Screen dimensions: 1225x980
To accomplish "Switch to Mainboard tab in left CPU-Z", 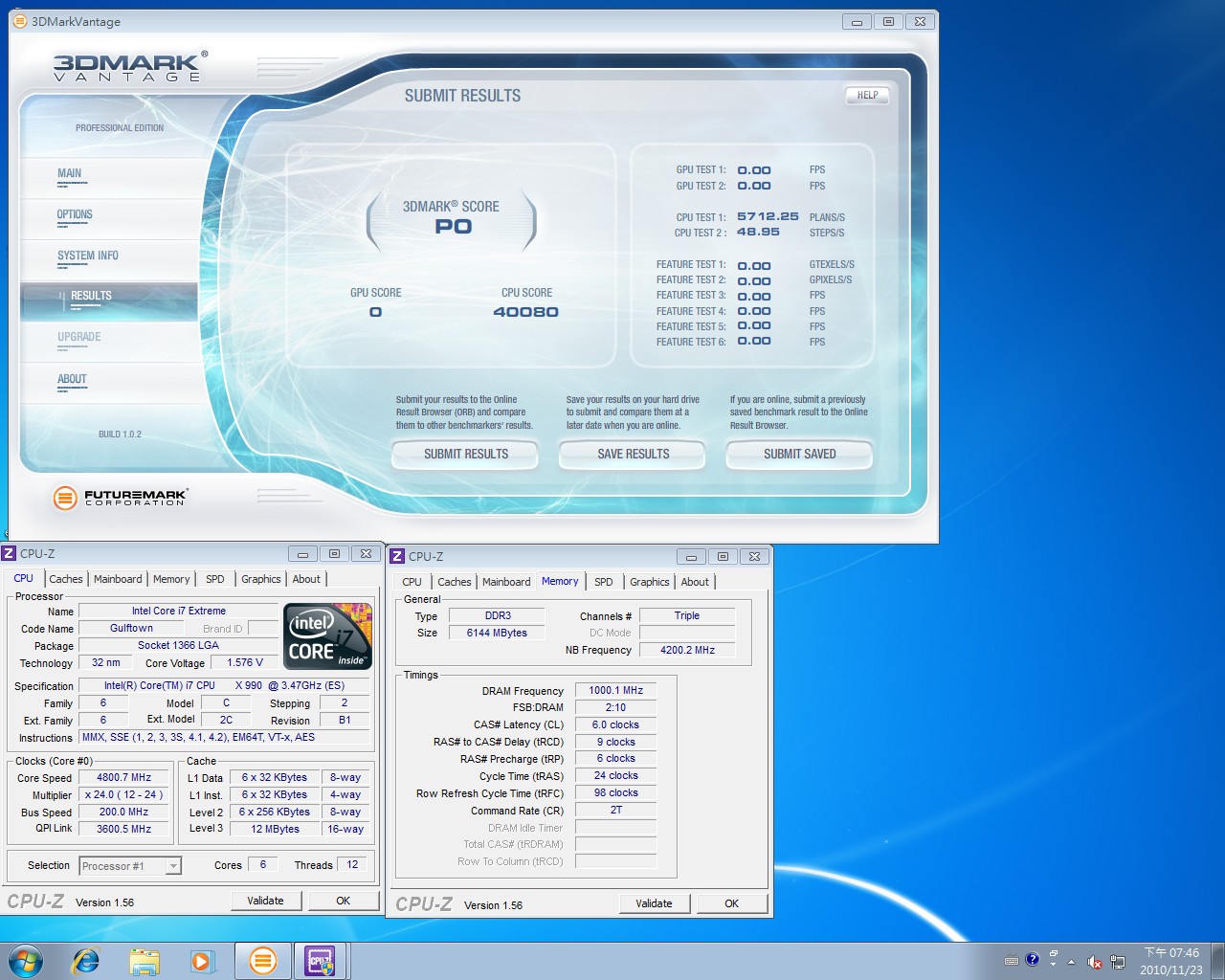I will 118,579.
